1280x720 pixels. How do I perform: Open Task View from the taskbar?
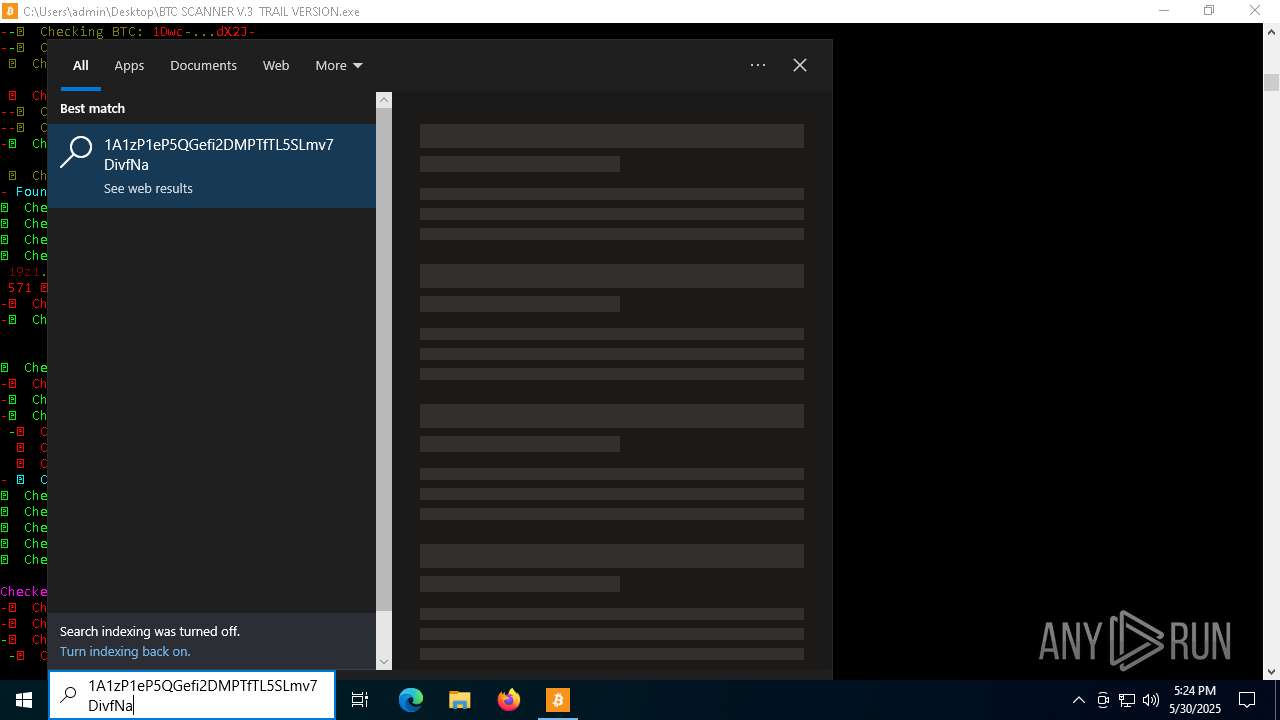click(360, 700)
